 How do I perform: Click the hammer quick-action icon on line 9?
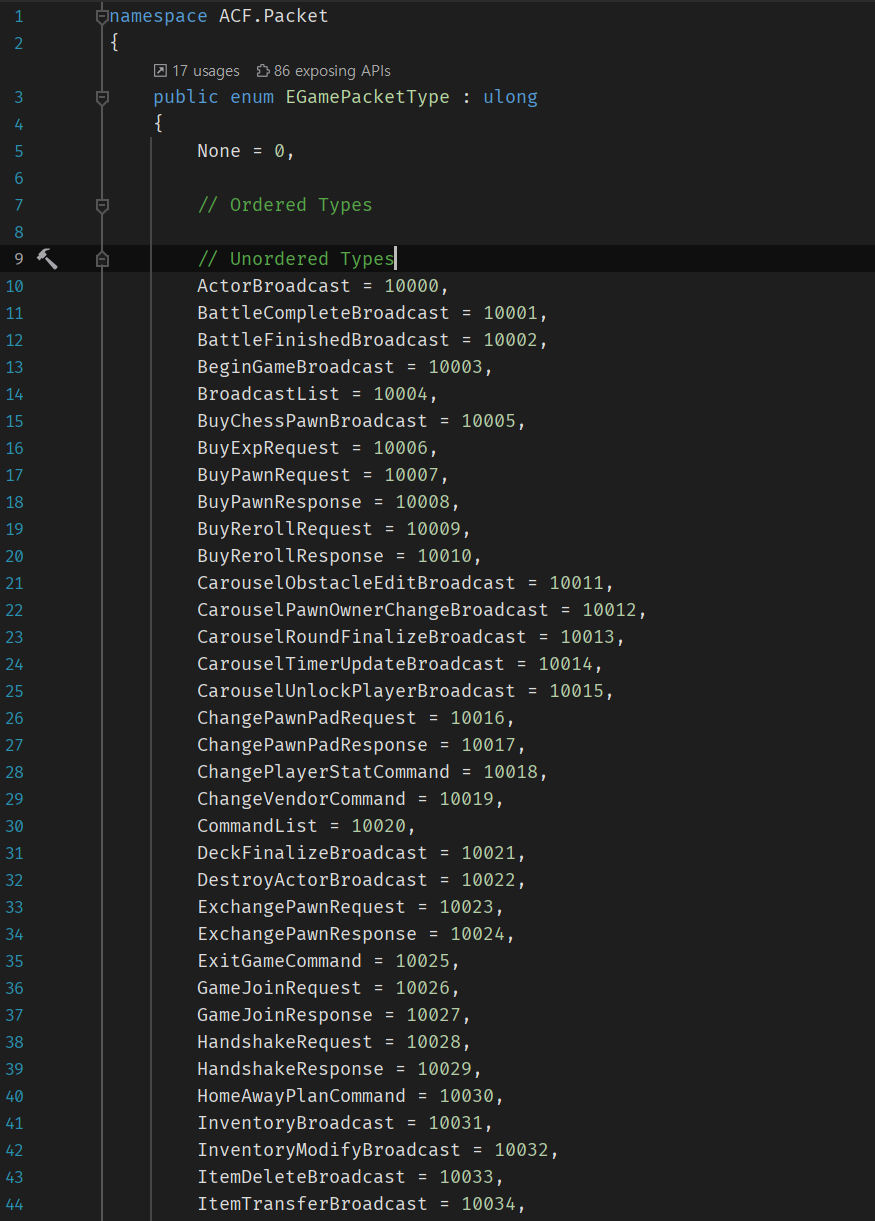[47, 259]
